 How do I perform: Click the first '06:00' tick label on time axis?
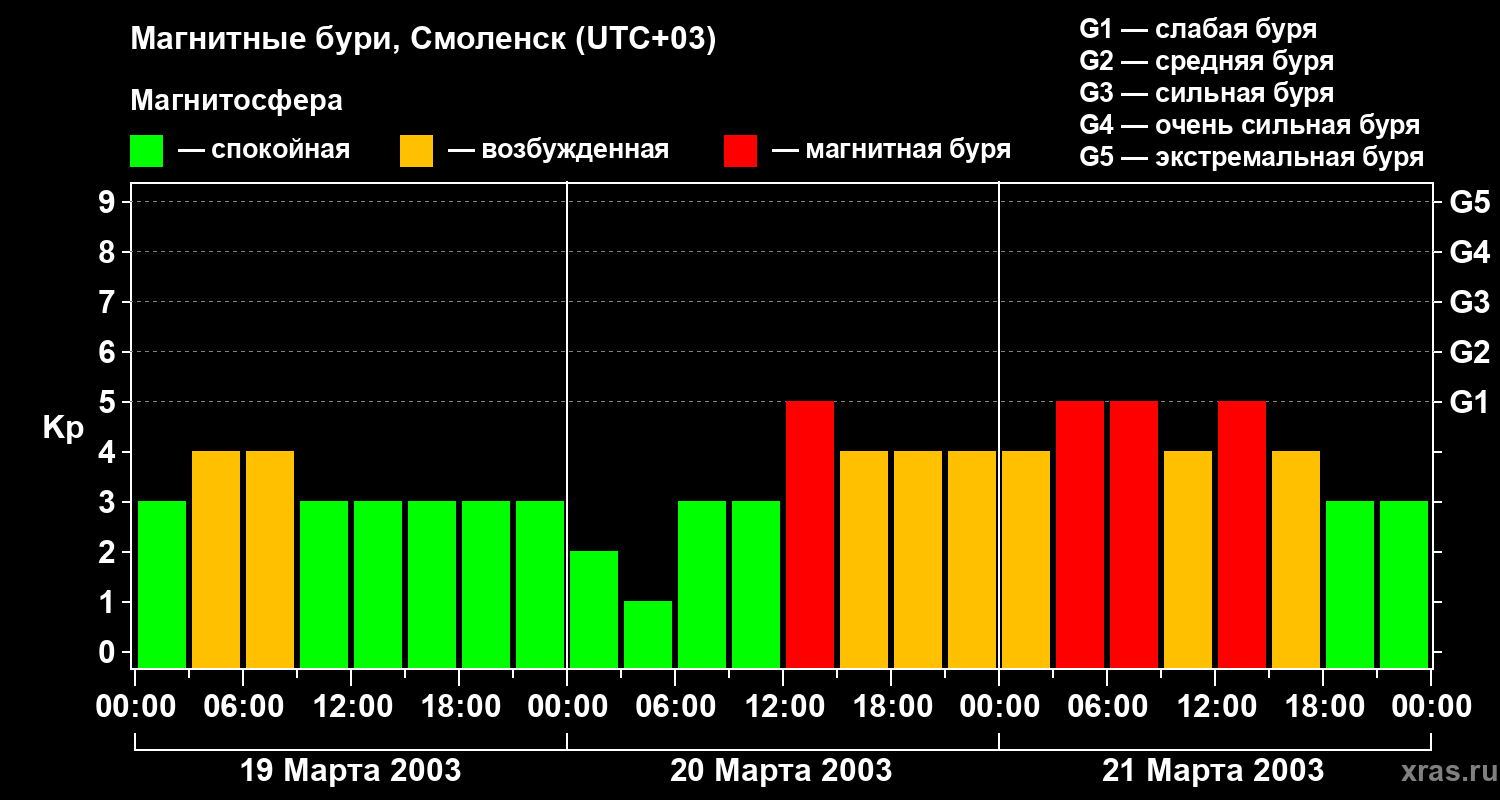[242, 707]
